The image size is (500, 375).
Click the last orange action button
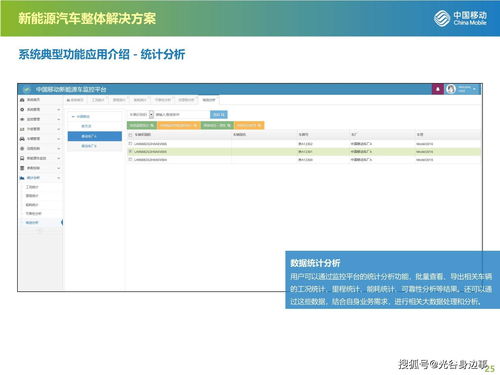click(249, 125)
